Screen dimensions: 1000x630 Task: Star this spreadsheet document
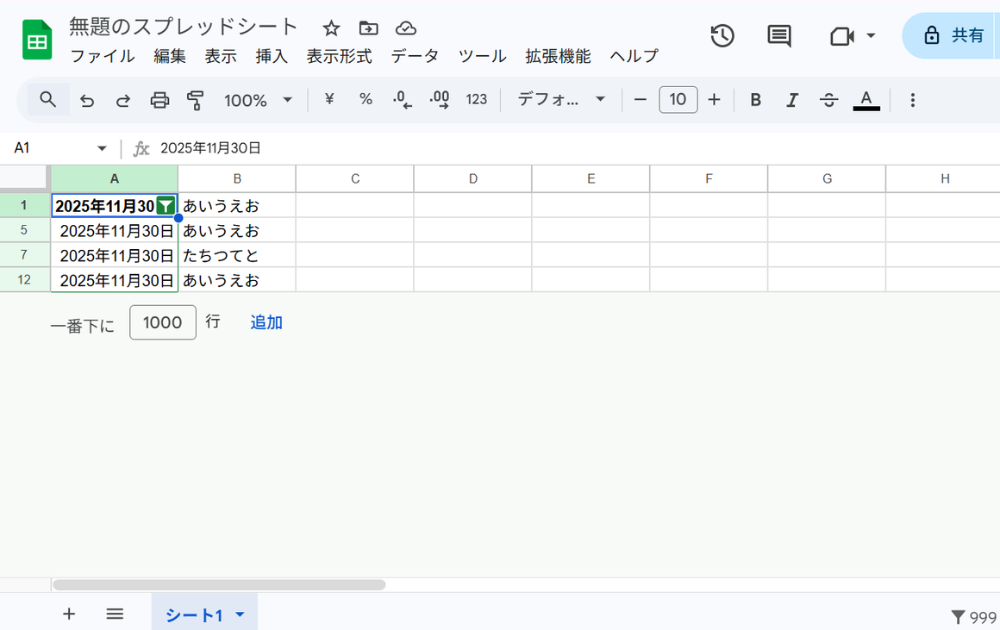pyautogui.click(x=331, y=28)
